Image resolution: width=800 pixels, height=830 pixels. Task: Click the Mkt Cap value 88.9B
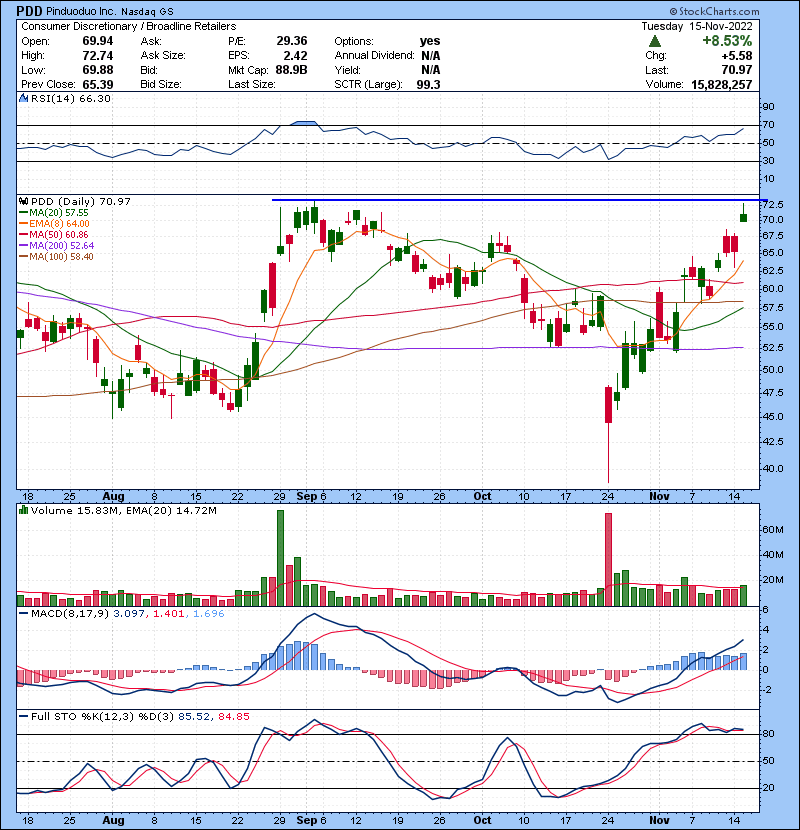(x=292, y=70)
